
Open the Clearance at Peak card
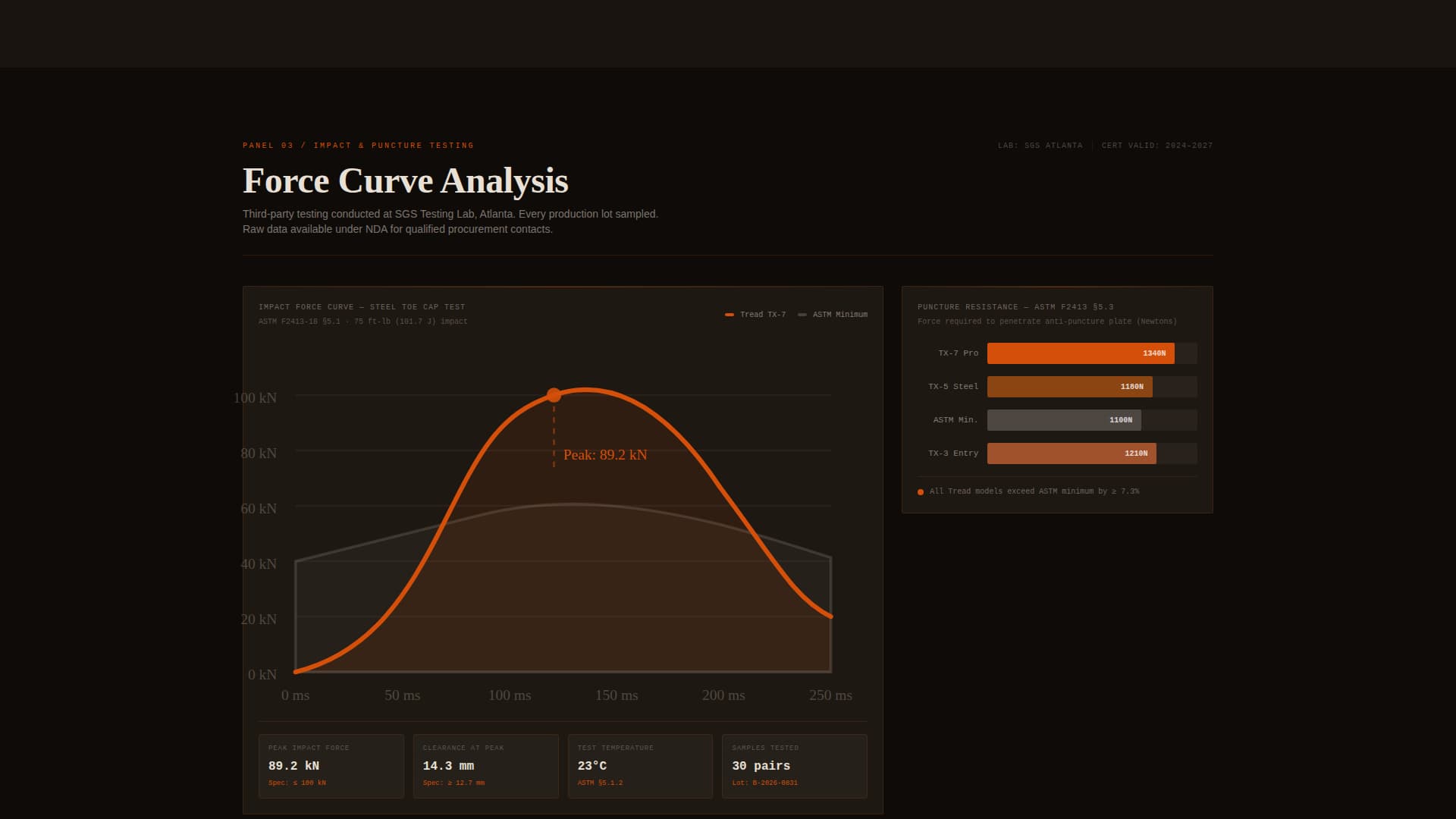click(485, 766)
